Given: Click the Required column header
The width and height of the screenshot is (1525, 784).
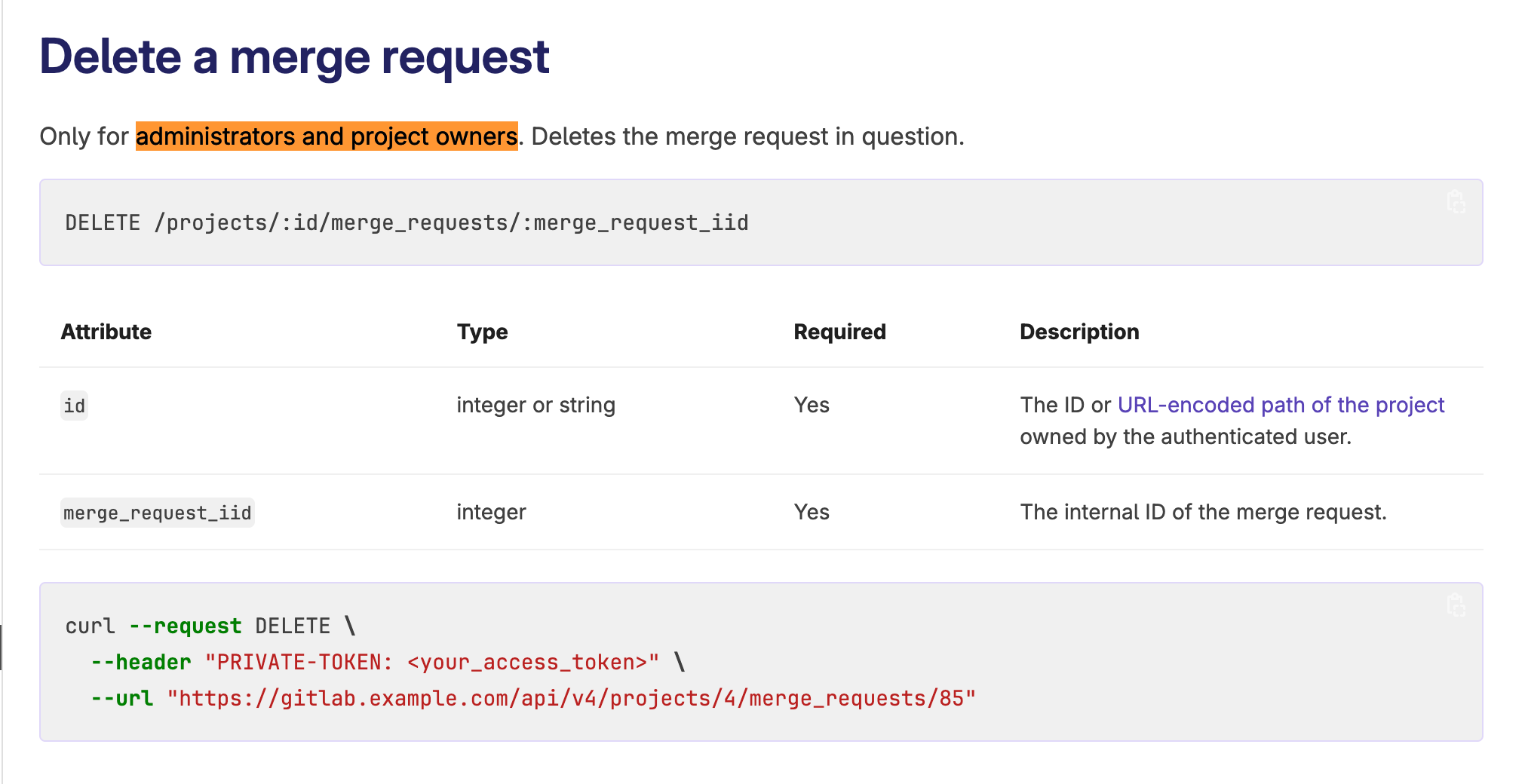Looking at the screenshot, I should (x=839, y=332).
